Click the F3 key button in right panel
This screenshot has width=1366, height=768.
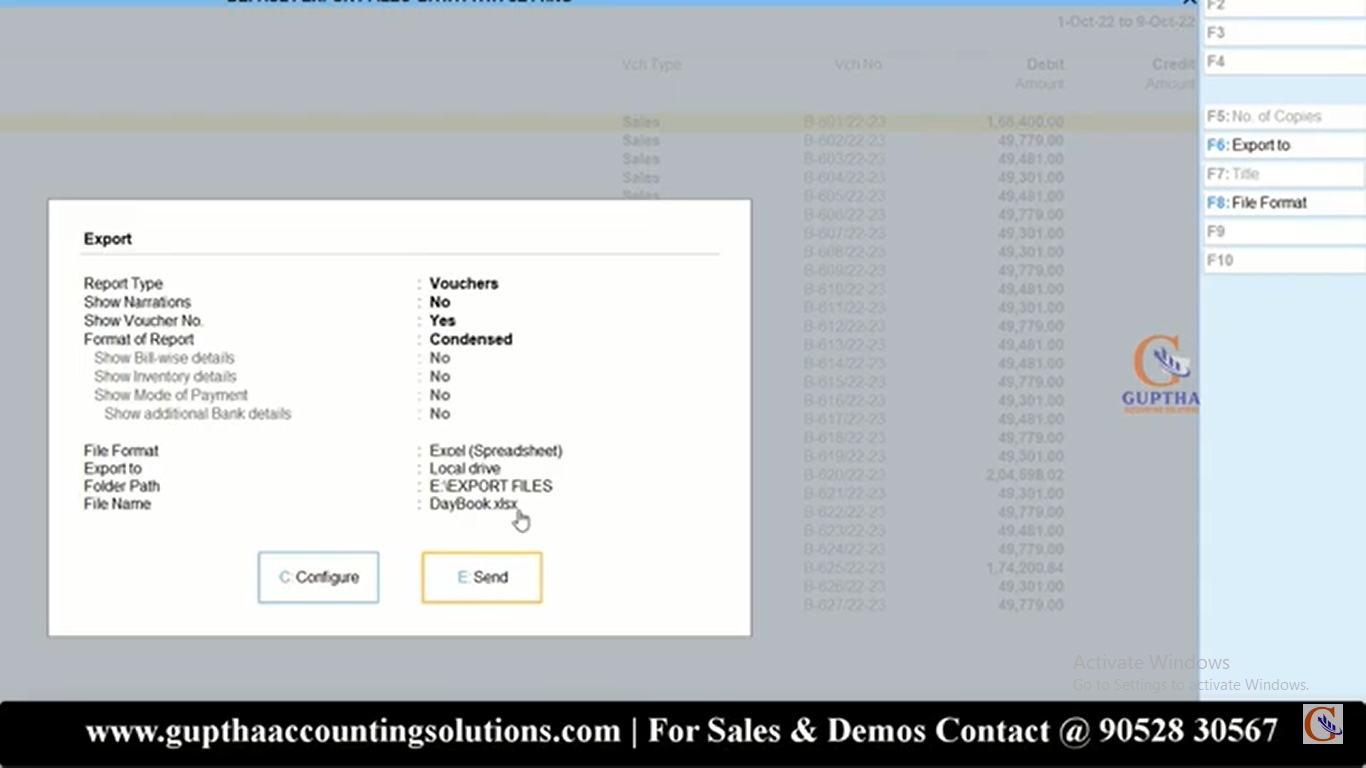1284,33
